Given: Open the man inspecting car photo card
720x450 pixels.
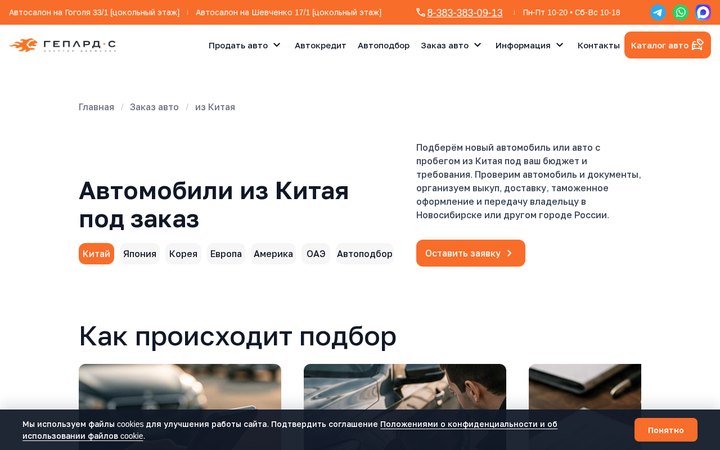Looking at the screenshot, I should click(x=405, y=387).
